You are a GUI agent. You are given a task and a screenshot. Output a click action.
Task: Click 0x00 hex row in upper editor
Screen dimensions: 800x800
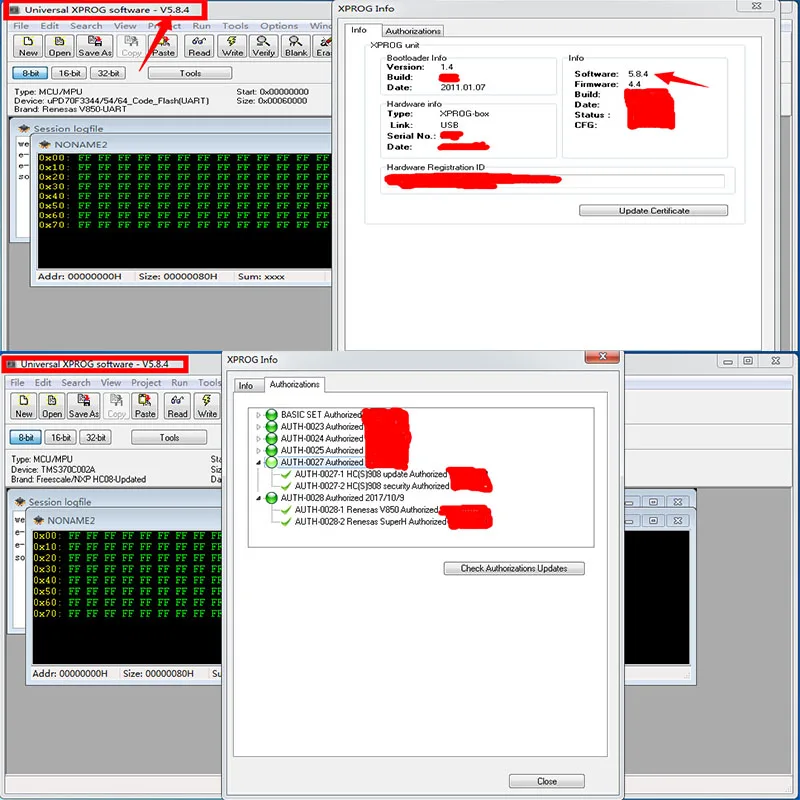coord(184,158)
